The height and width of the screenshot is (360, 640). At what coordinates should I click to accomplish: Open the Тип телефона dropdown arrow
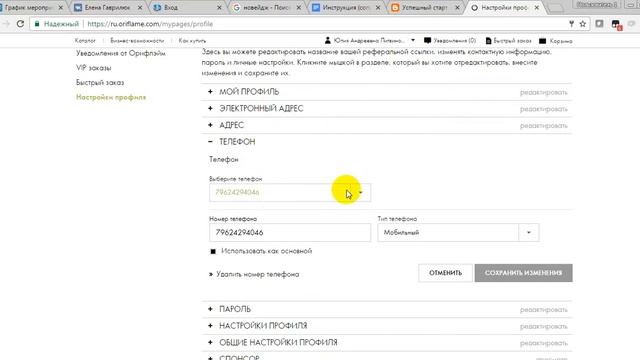click(529, 233)
